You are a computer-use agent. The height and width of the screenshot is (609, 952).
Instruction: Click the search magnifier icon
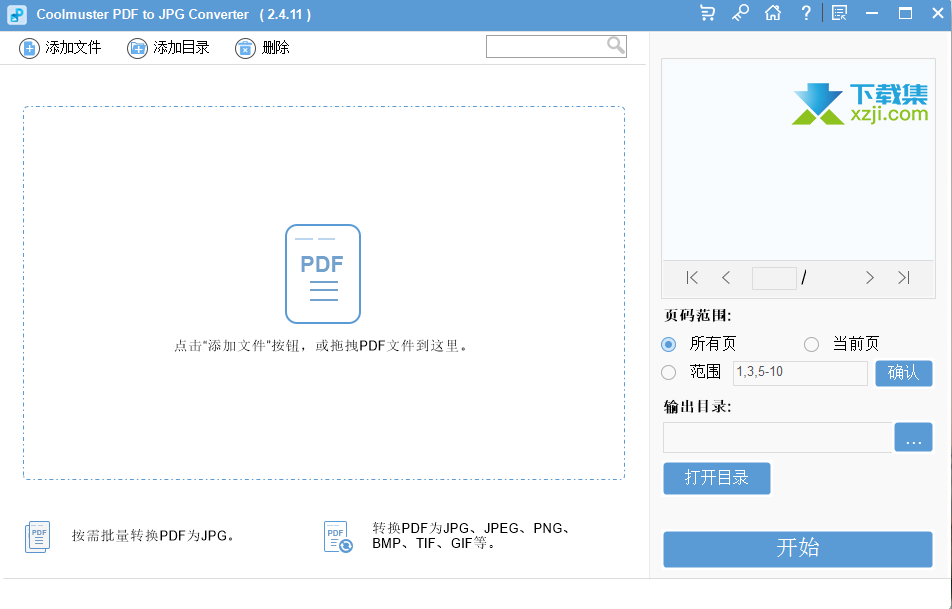(x=616, y=46)
